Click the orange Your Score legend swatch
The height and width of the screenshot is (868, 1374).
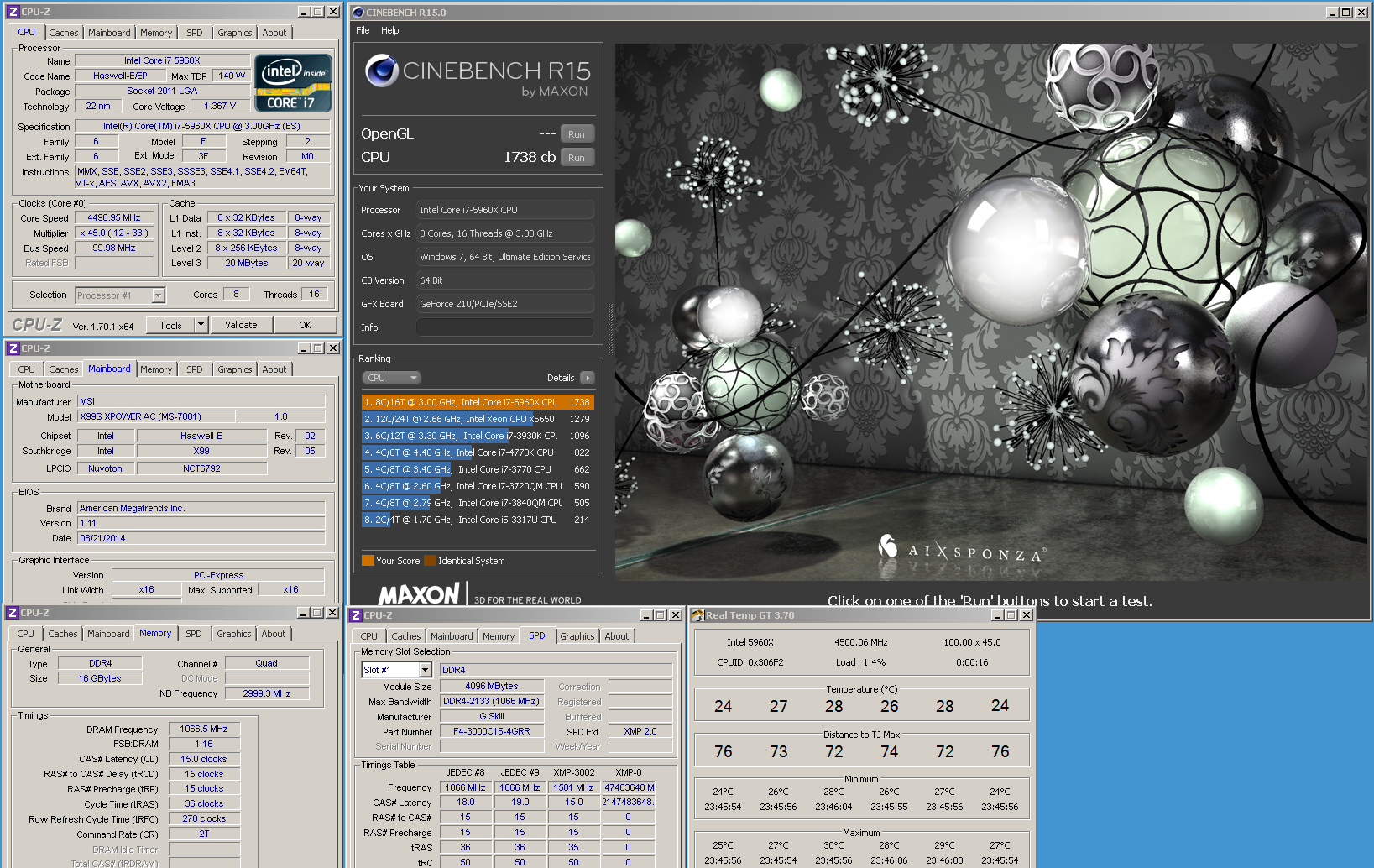point(367,561)
